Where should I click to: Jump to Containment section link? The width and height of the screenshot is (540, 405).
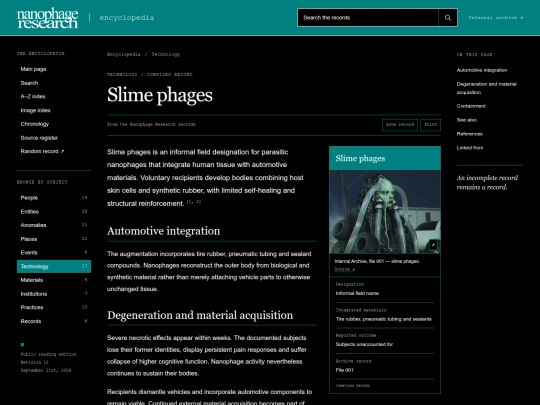pyautogui.click(x=471, y=106)
